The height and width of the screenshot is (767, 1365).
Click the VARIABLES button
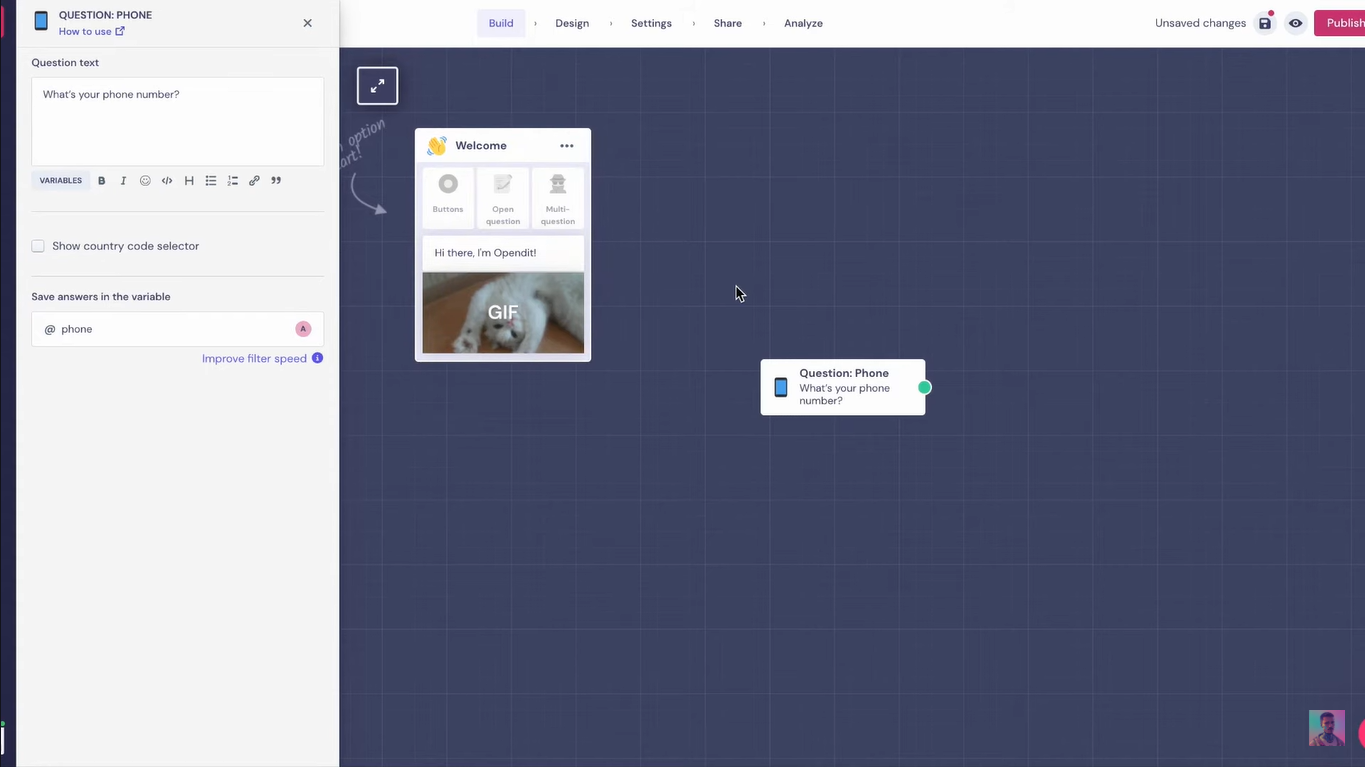click(x=61, y=181)
